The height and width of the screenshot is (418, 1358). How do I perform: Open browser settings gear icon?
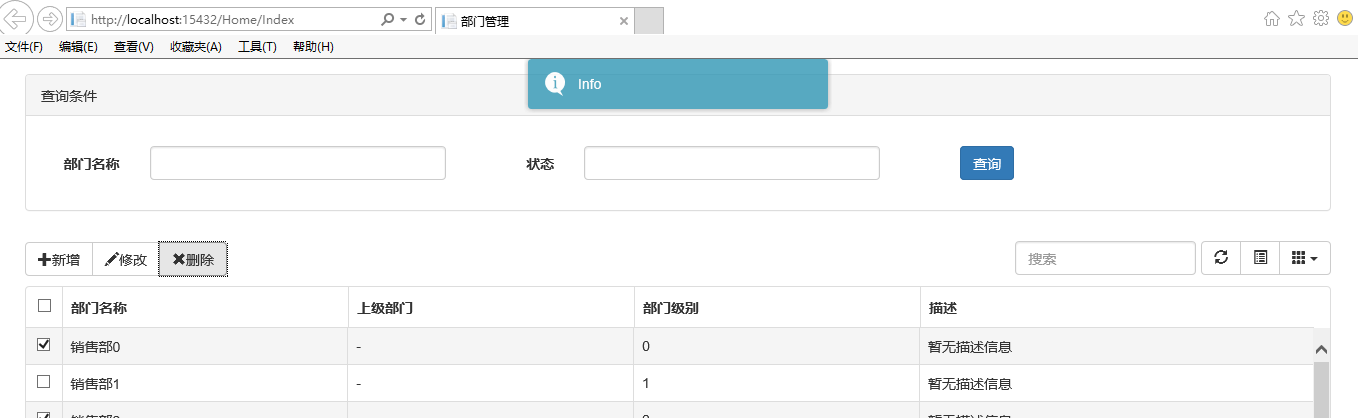1320,18
